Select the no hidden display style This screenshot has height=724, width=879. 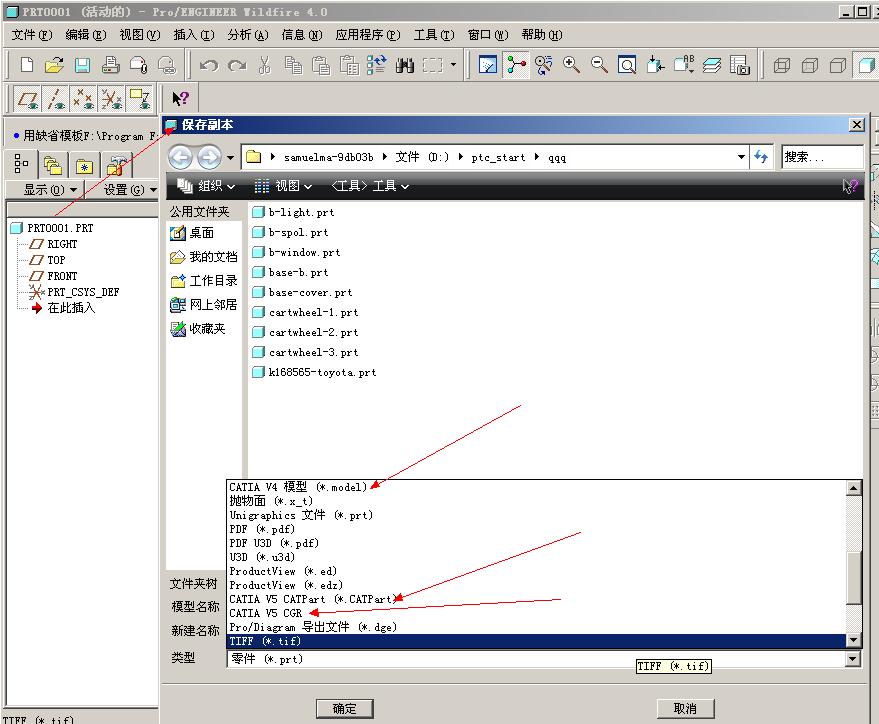[x=838, y=66]
